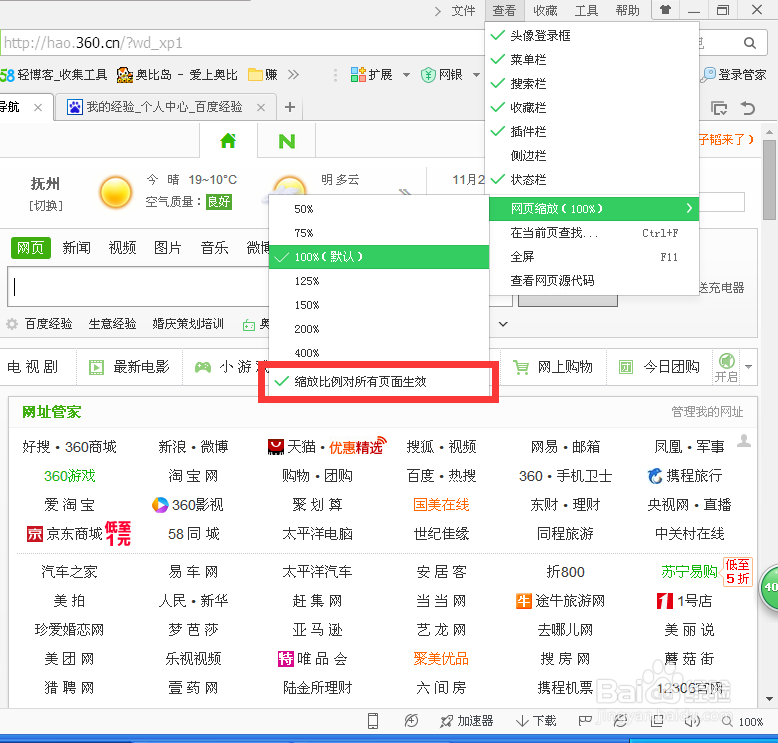The height and width of the screenshot is (743, 778).
Task: Select the 新闻 search category
Action: [76, 248]
